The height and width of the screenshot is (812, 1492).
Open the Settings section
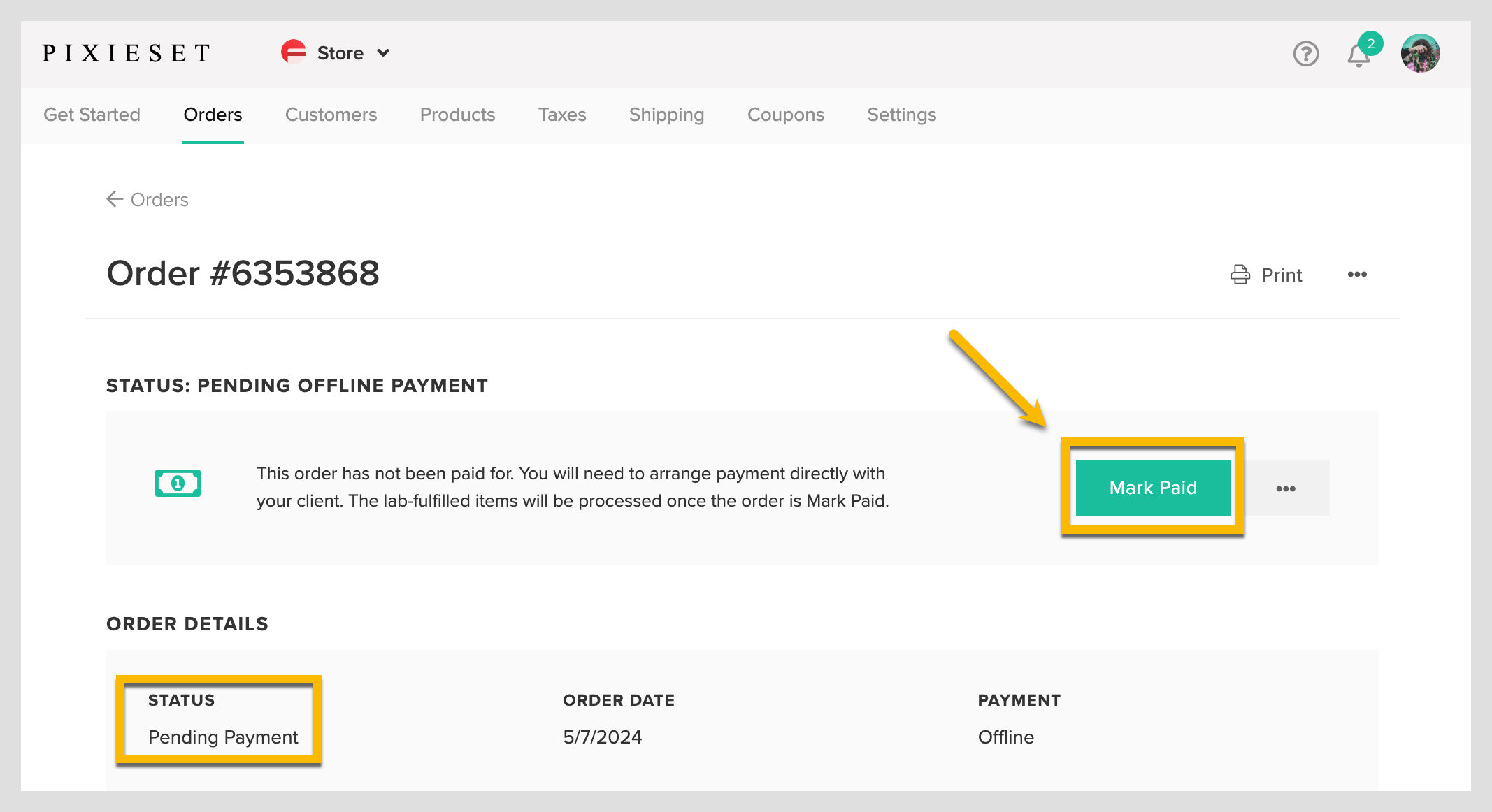(x=902, y=115)
